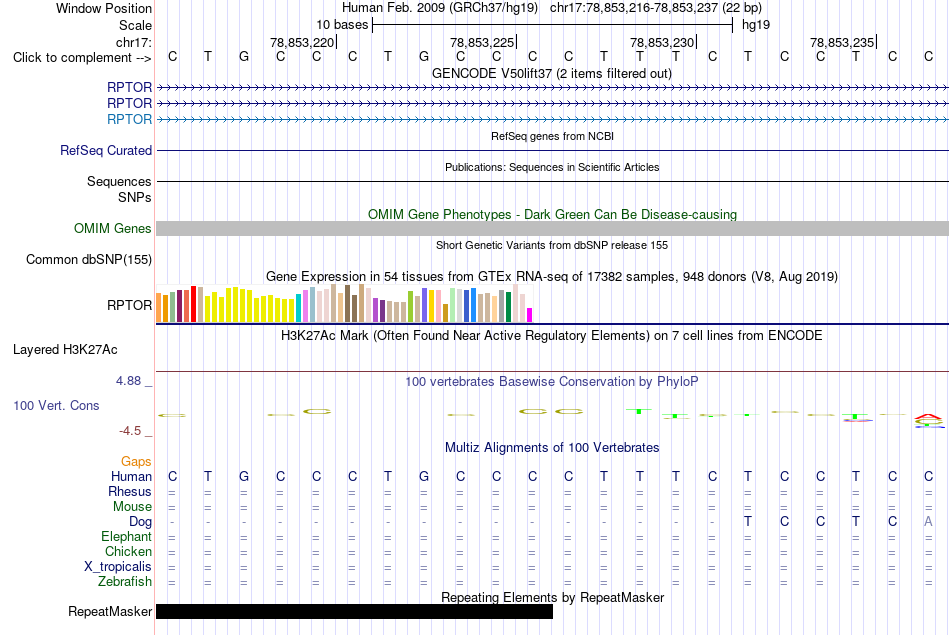Image resolution: width=950 pixels, height=635 pixels.
Task: Open the 'Click to complement' sequence label
Action: [82, 58]
